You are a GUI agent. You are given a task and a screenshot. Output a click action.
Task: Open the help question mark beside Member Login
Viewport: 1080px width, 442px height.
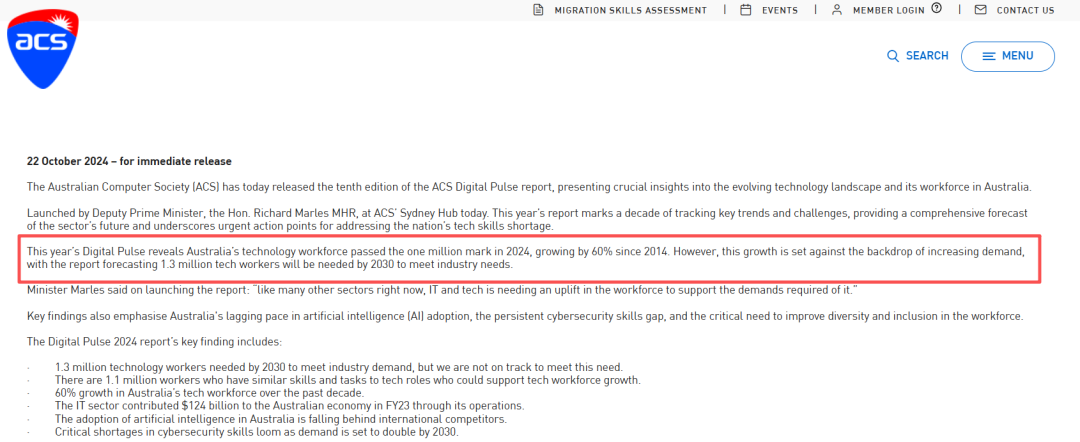[x=936, y=9]
